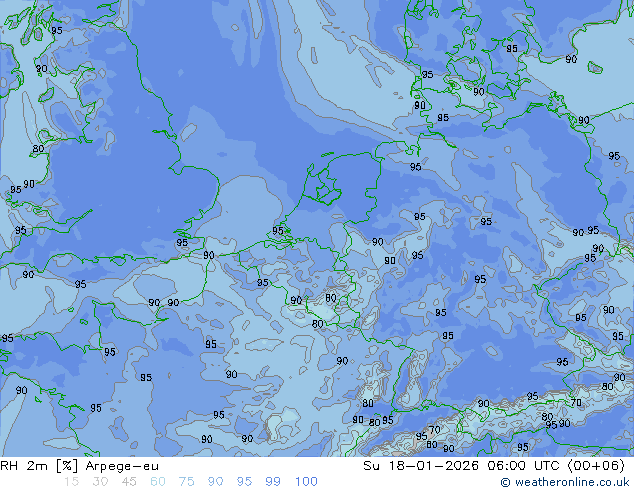Click legend value 60 below the map
The image size is (634, 490).
158,482
